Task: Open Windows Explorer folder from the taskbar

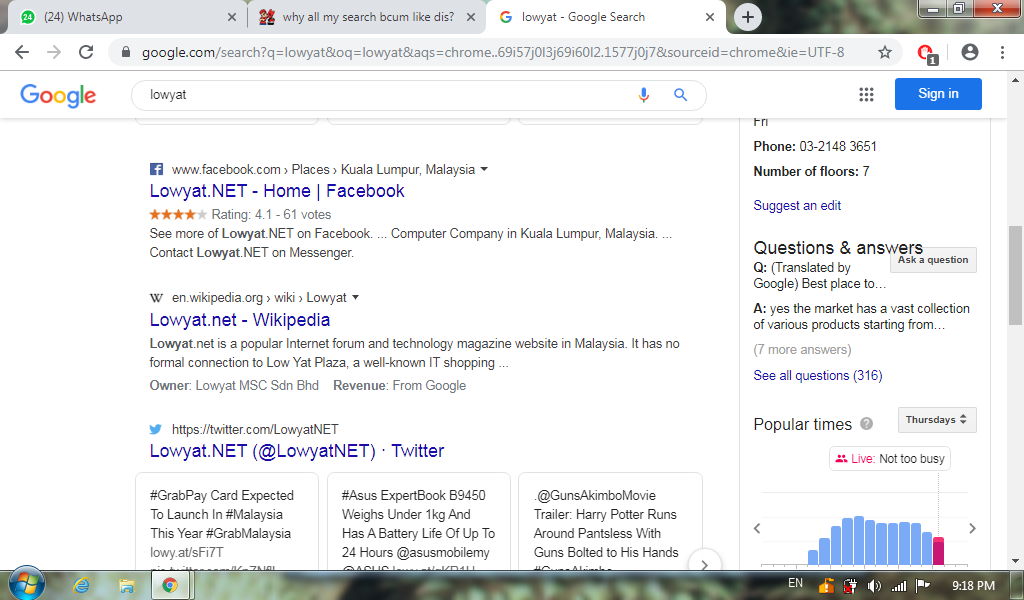Action: [126, 586]
